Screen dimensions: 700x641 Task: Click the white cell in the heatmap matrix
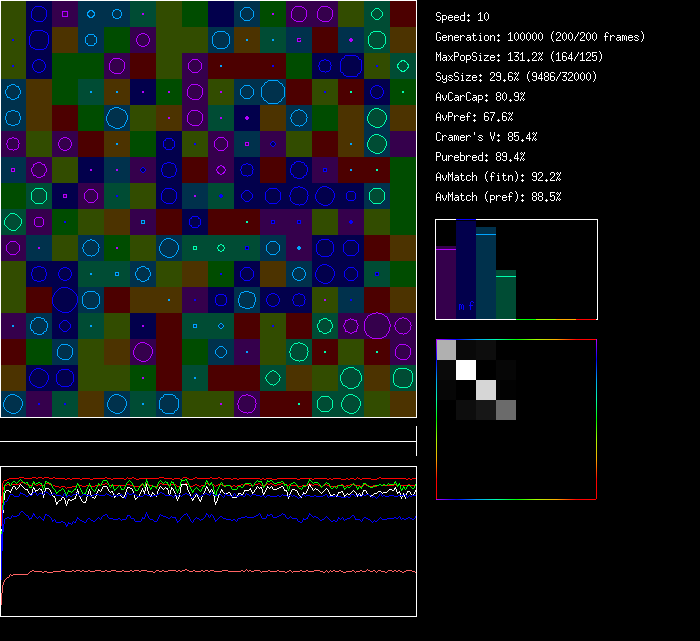pos(466,370)
